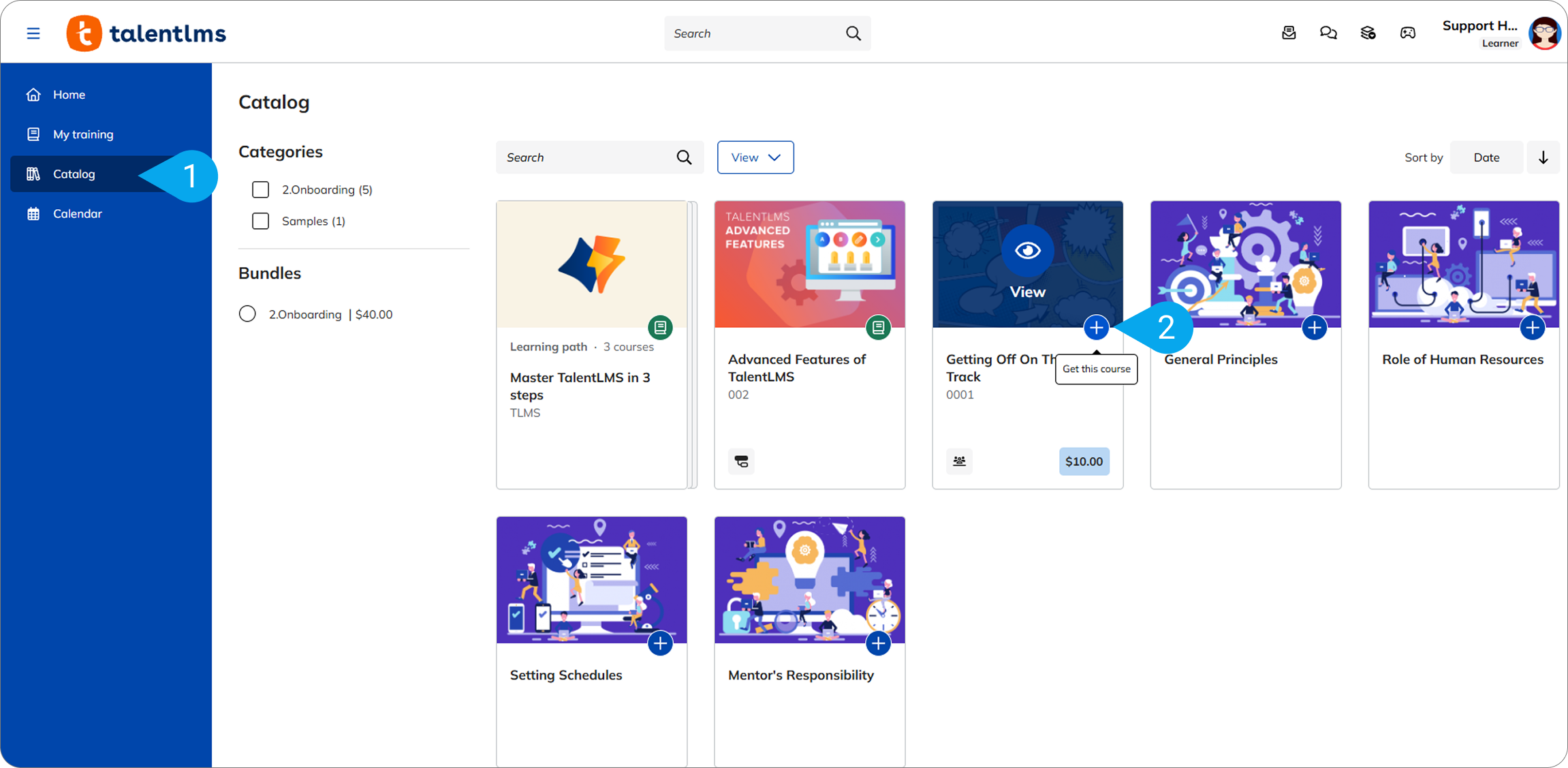The width and height of the screenshot is (1568, 768).
Task: Open the inbox messages icon in header
Action: [1289, 33]
